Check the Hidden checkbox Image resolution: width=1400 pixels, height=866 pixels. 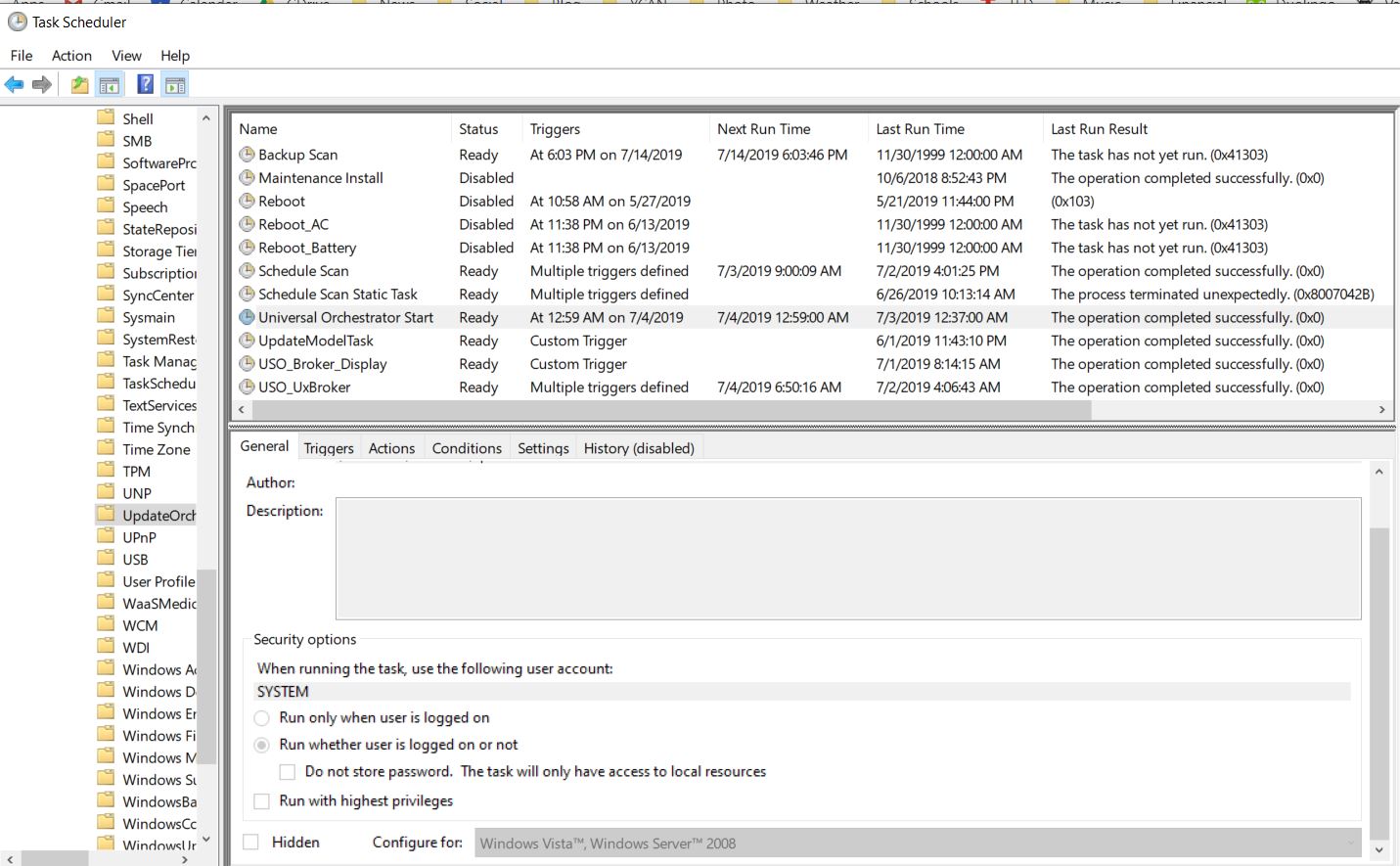(251, 843)
